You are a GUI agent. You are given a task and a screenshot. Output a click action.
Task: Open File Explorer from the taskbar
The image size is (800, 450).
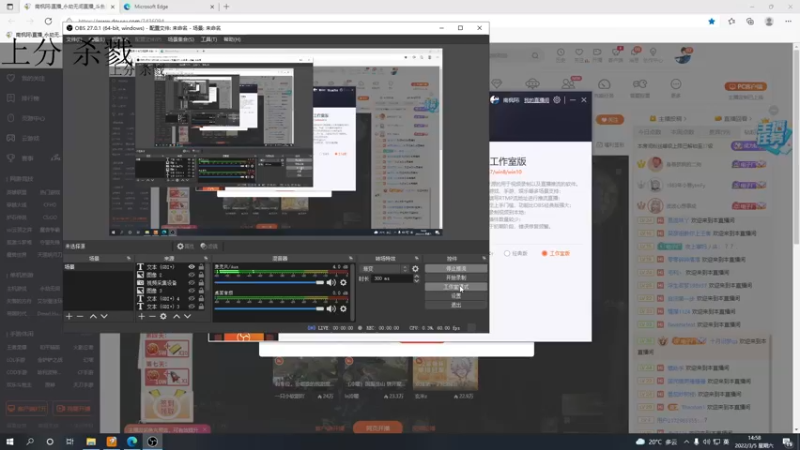(x=91, y=442)
